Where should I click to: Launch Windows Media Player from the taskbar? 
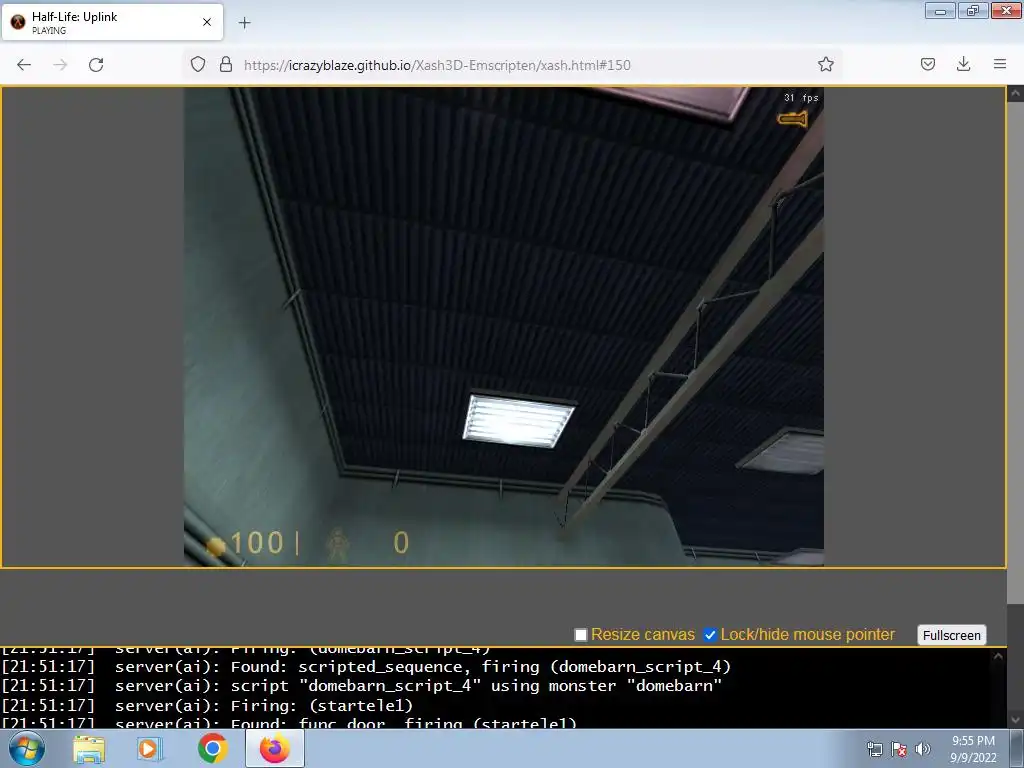(150, 749)
